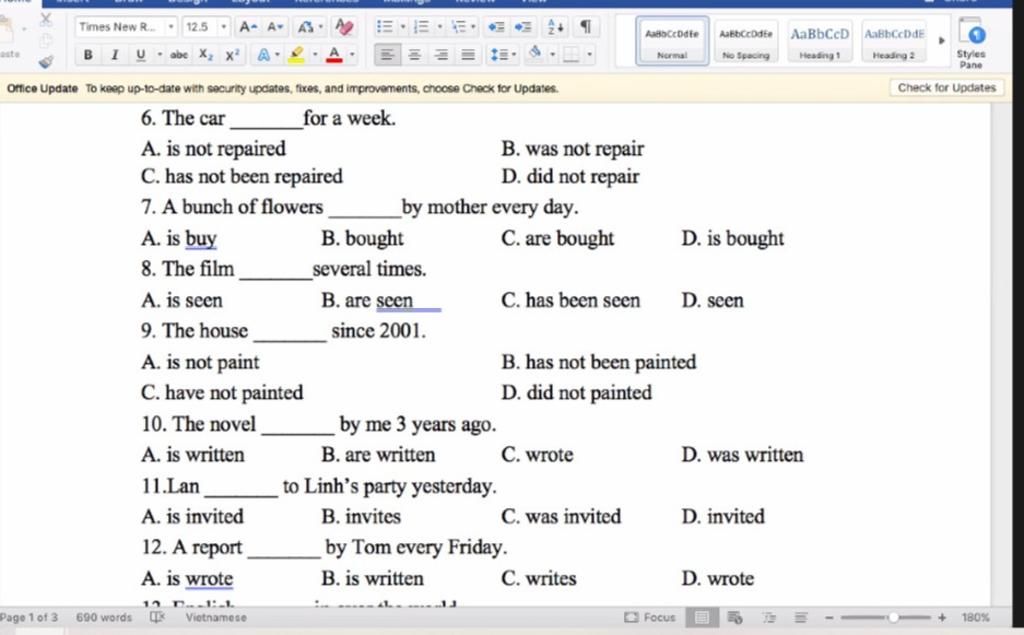Expand the highlight color dropdown arrow
This screenshot has width=1024, height=635.
[315, 55]
